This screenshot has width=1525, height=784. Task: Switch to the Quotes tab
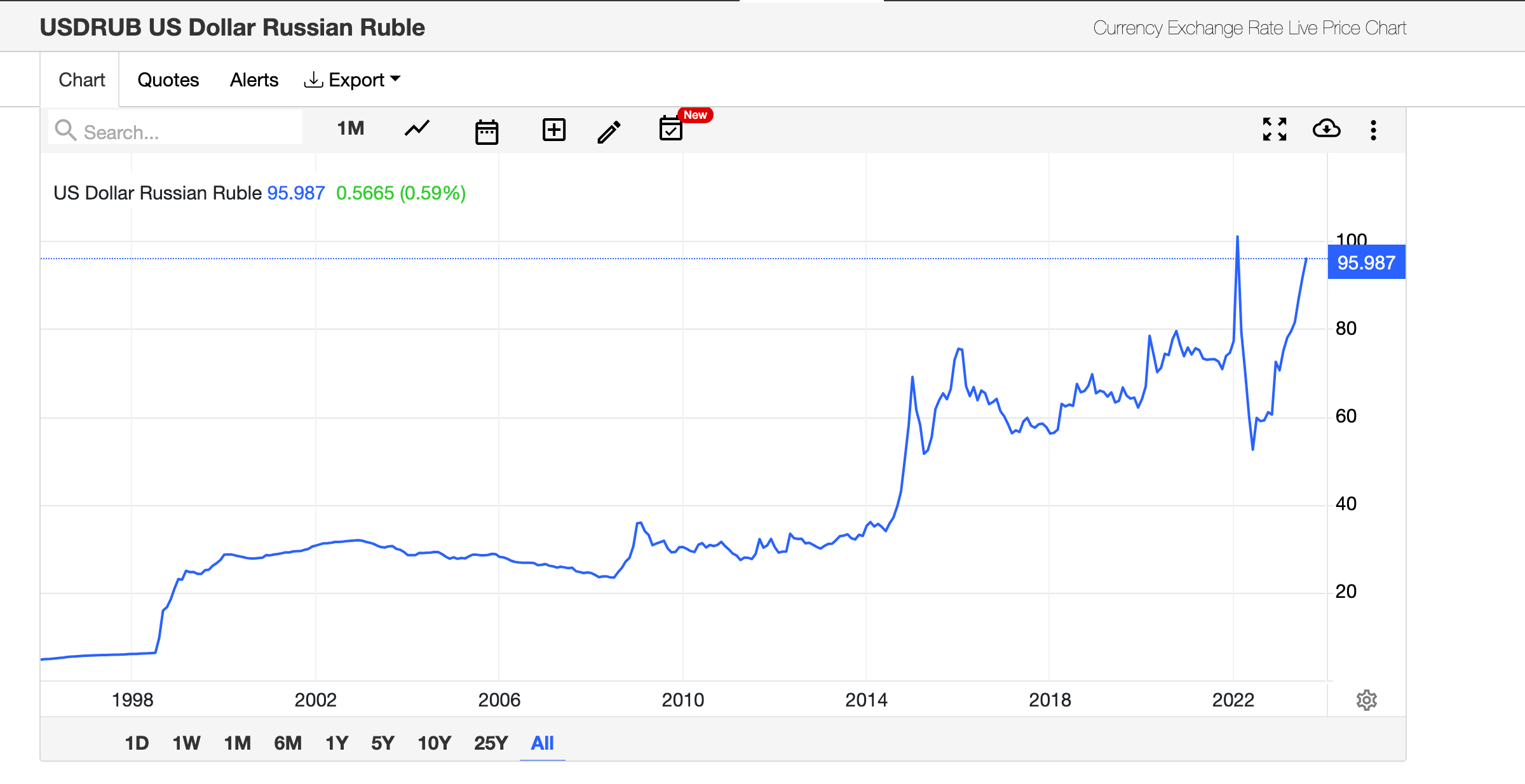[x=168, y=80]
